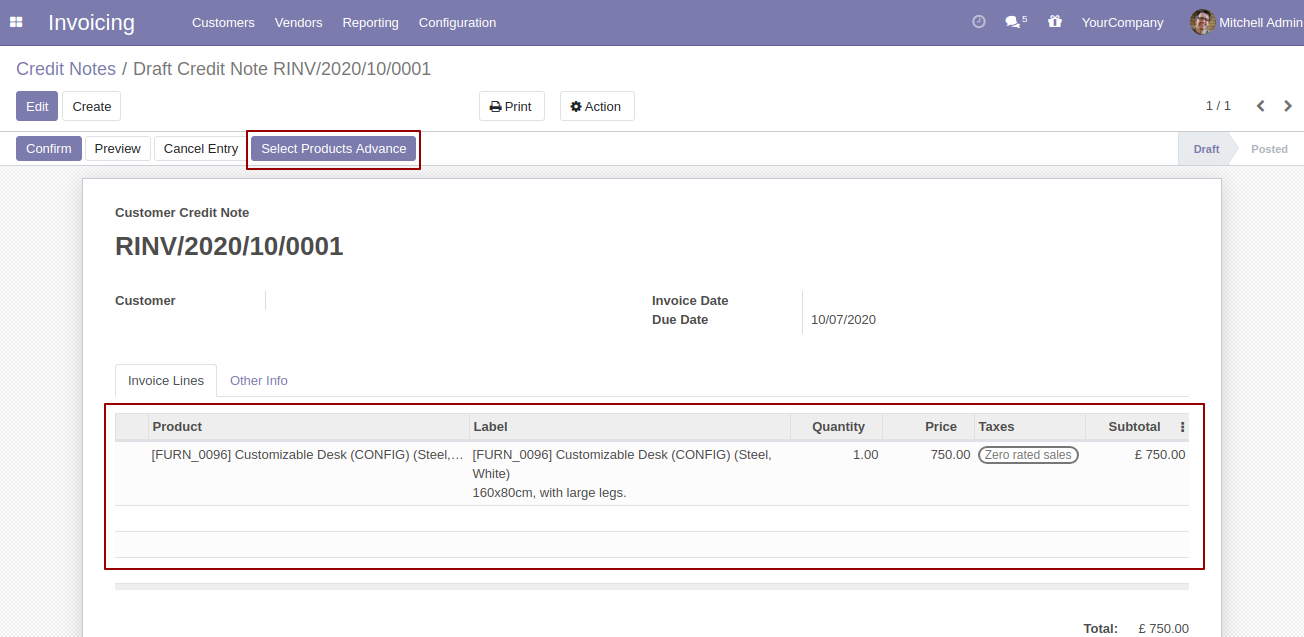Click the Posted status stage
Screen dimensions: 1304x637
coord(1269,149)
